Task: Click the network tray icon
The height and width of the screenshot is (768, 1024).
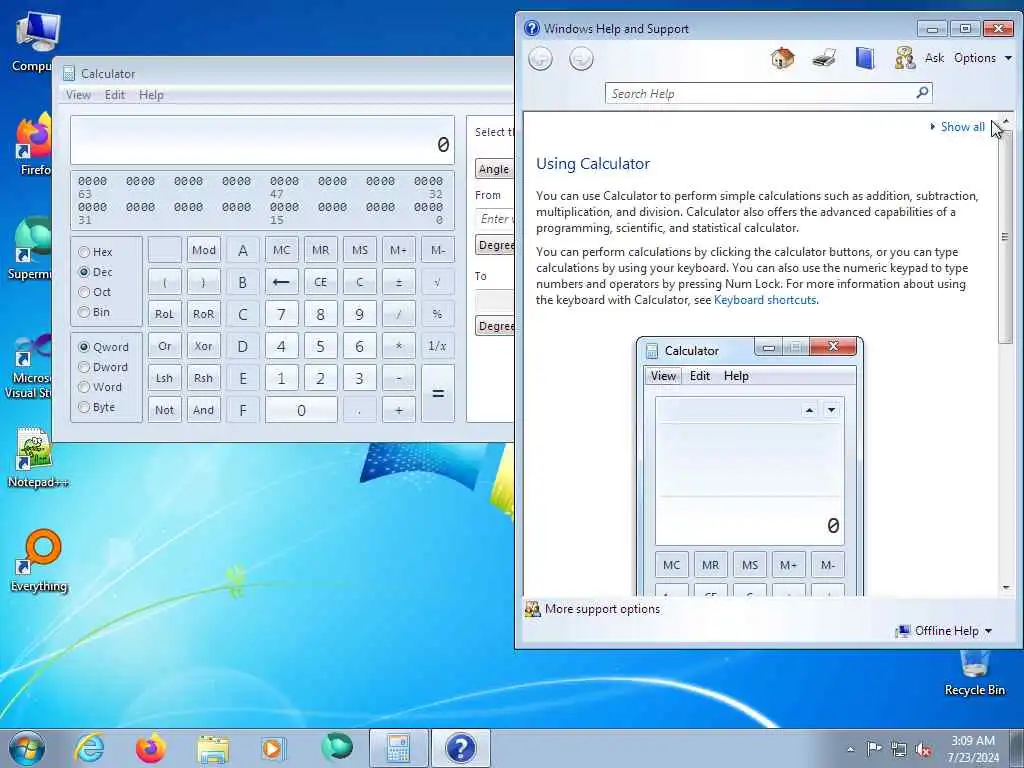Action: [x=899, y=750]
